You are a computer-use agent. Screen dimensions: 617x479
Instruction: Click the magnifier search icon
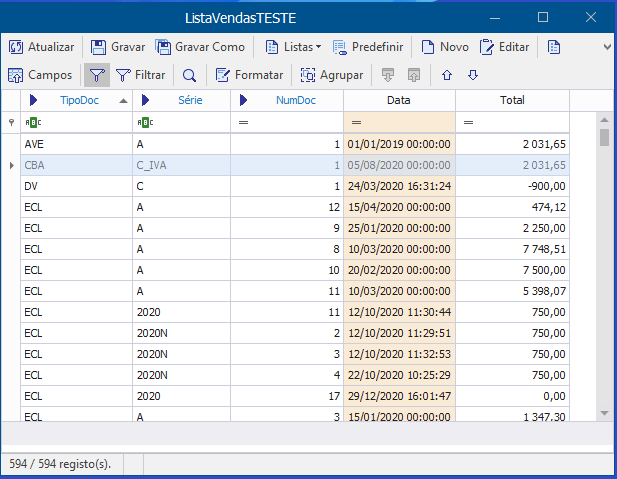tap(189, 75)
